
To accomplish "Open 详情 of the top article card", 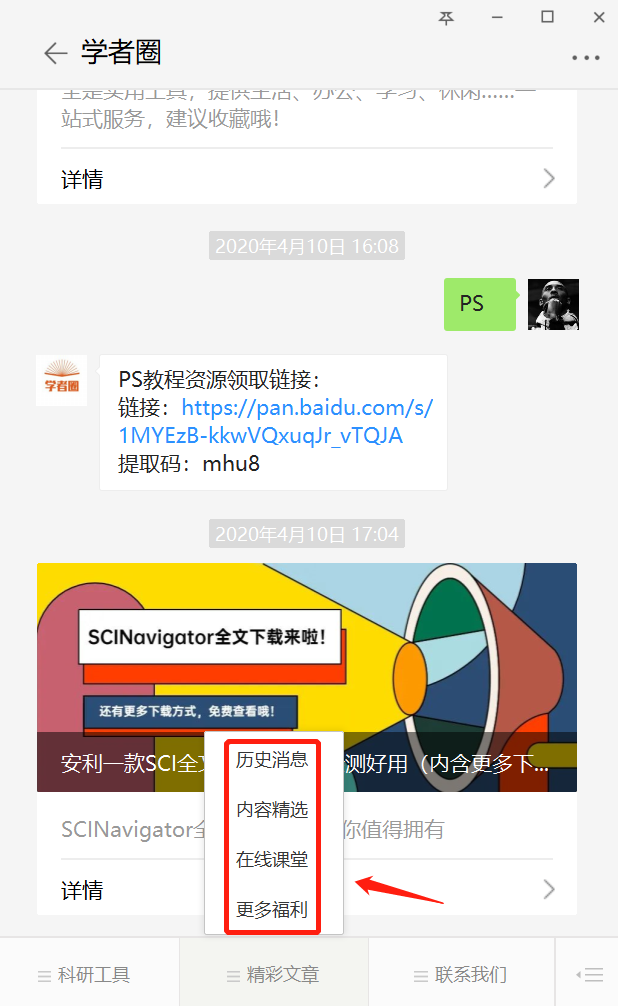I will pyautogui.click(x=307, y=179).
